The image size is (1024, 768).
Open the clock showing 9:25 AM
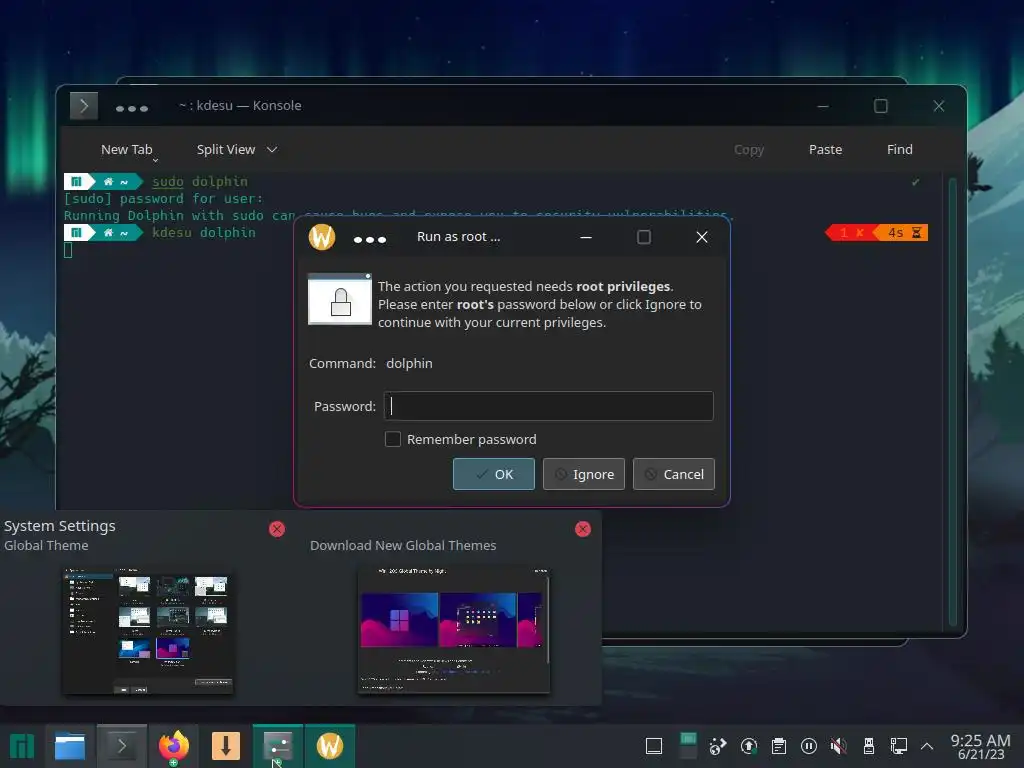coord(980,746)
